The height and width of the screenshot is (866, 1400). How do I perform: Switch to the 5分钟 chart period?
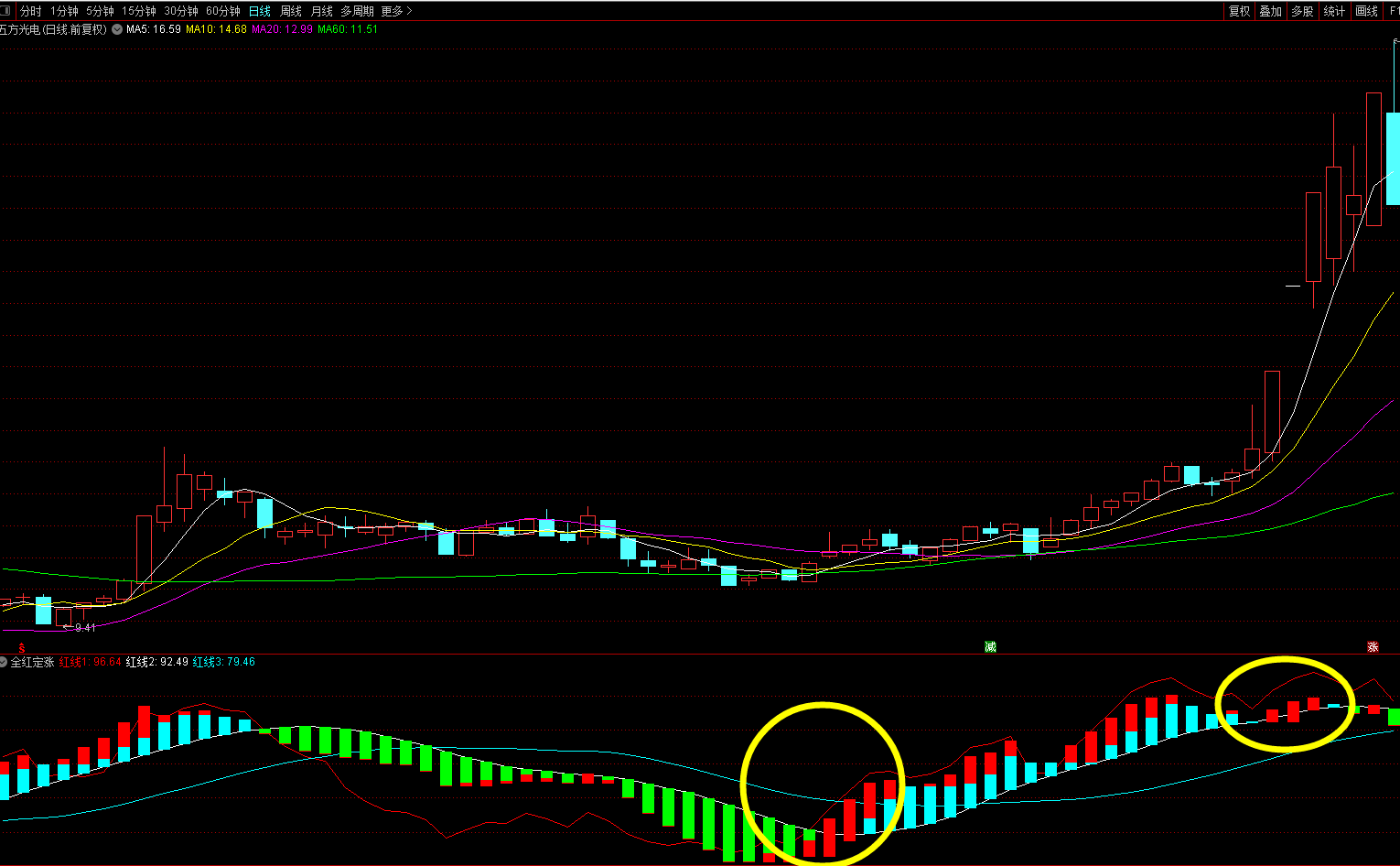100,11
